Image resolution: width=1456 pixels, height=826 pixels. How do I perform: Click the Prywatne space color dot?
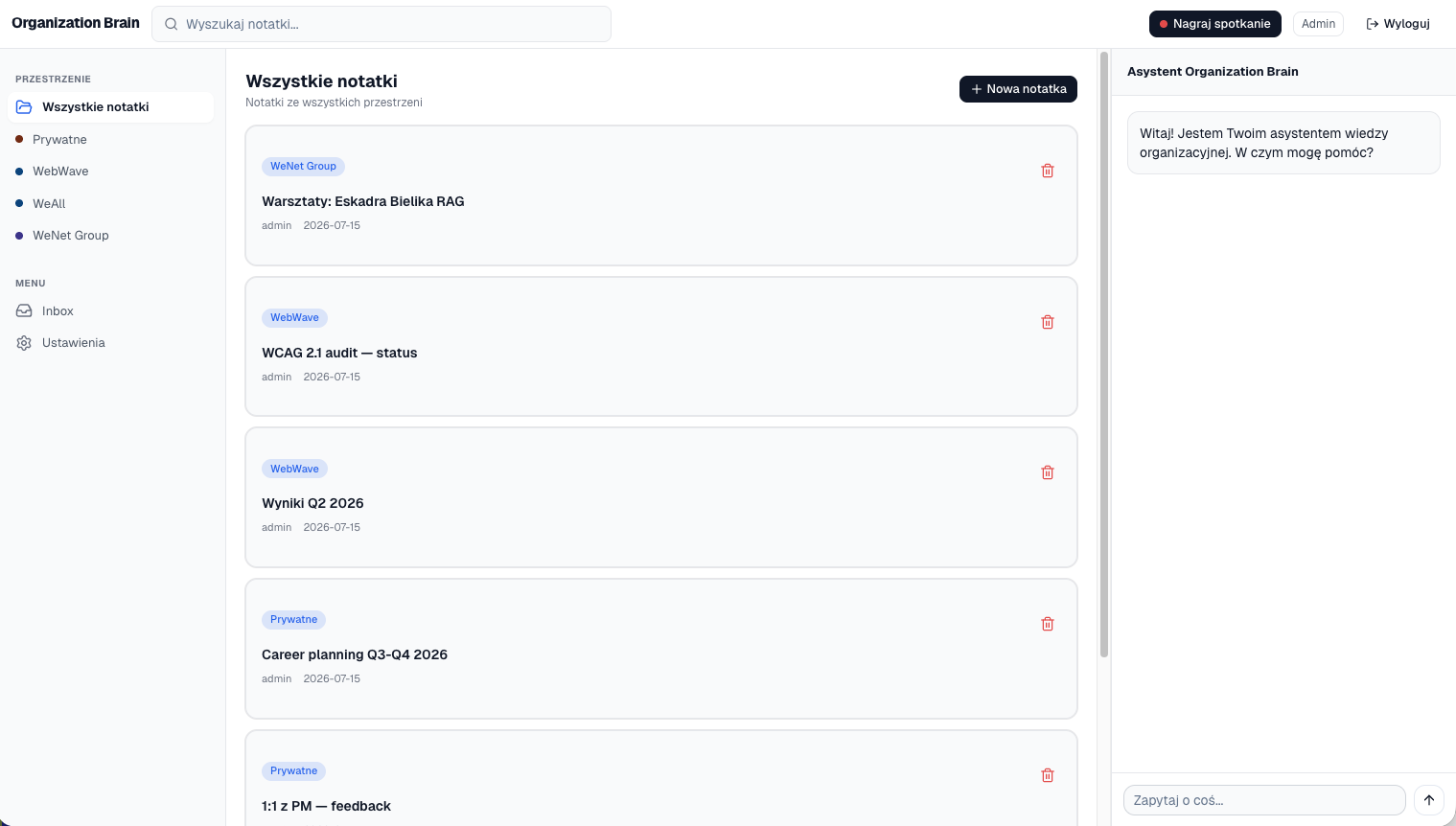pyautogui.click(x=19, y=140)
